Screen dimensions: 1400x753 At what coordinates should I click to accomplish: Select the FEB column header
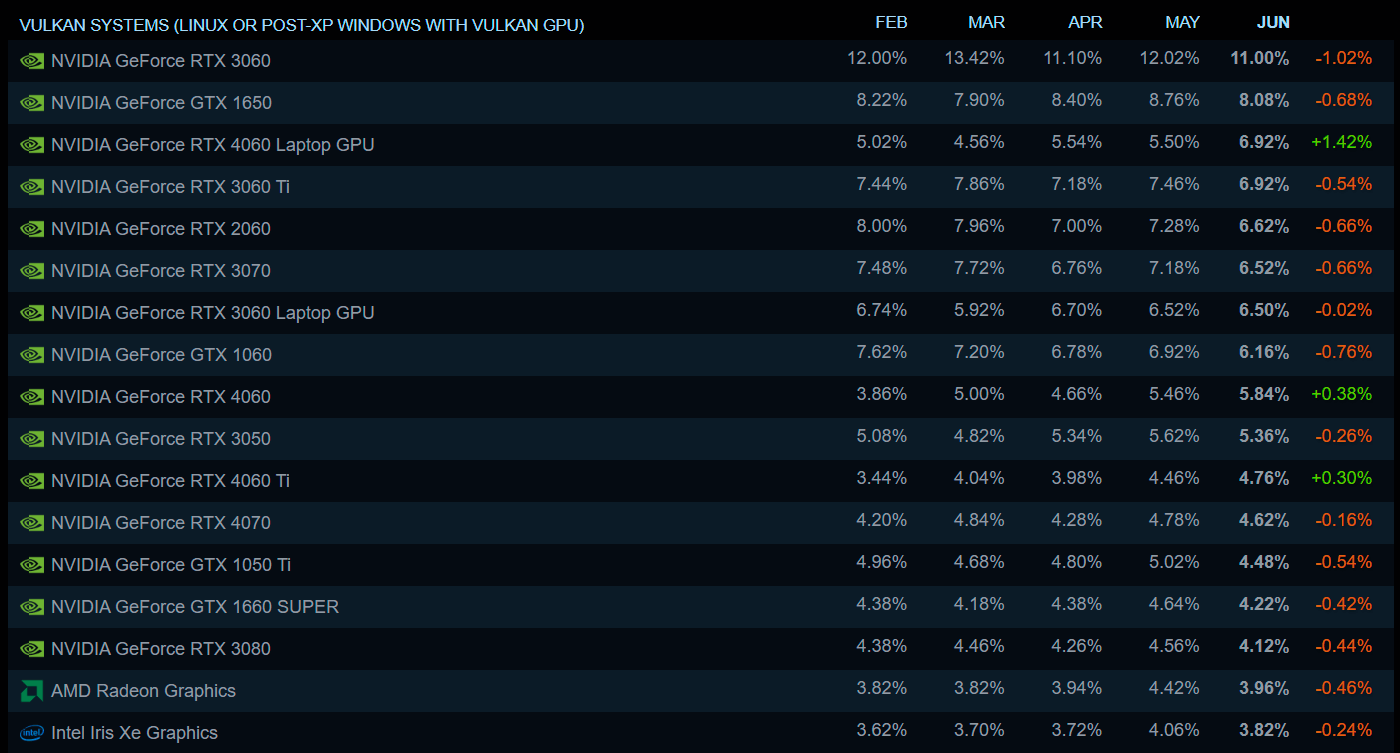click(891, 22)
